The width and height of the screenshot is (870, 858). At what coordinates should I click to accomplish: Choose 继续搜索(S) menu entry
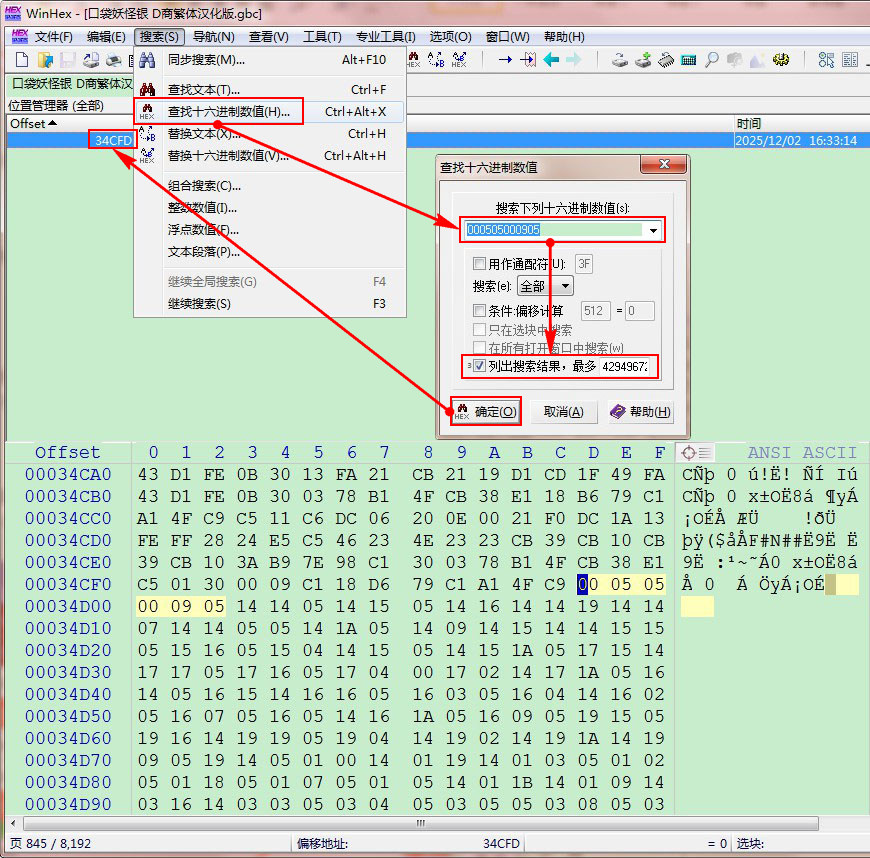[x=270, y=304]
